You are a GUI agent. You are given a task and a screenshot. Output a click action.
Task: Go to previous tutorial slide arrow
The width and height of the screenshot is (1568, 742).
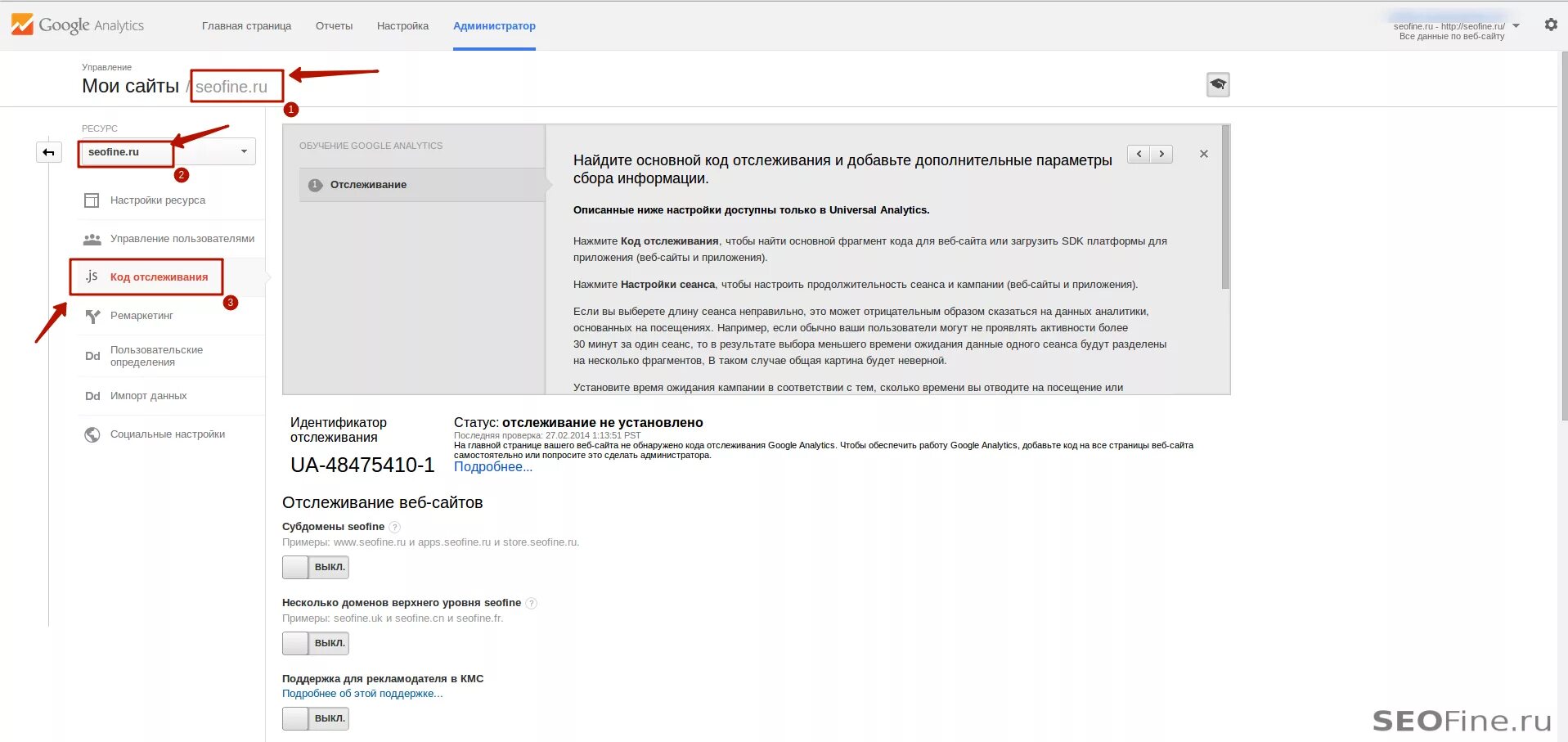tap(1139, 154)
